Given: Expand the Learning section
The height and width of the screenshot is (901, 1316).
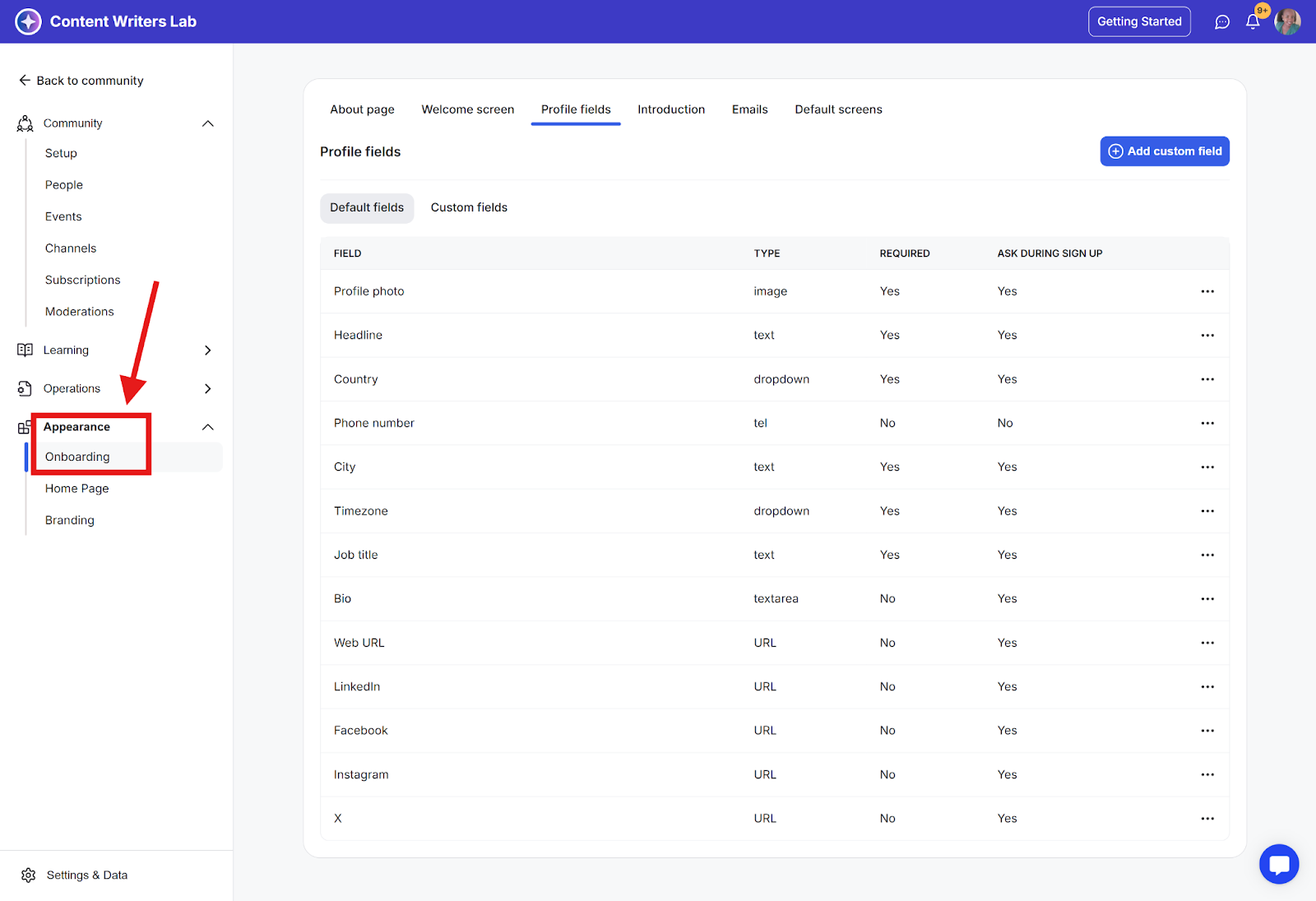Looking at the screenshot, I should (x=208, y=351).
